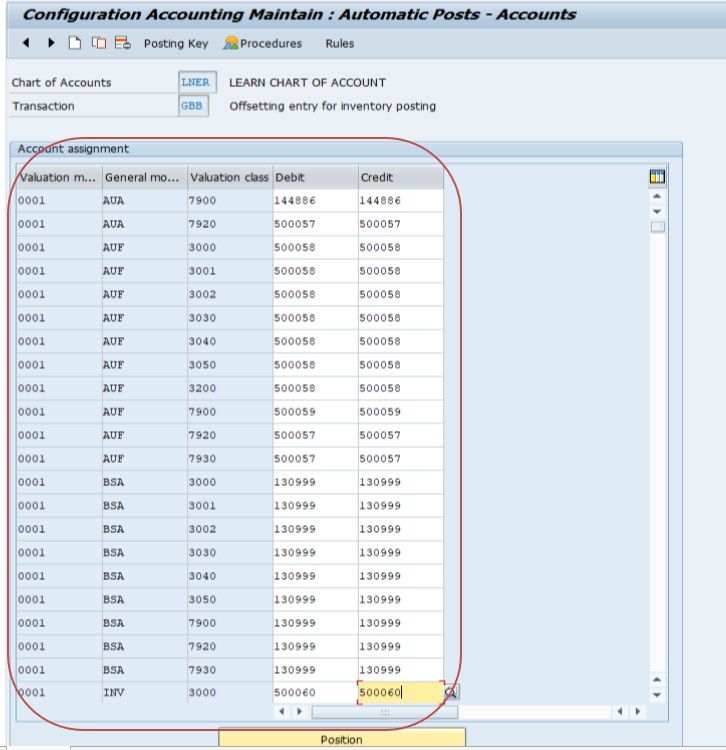Image resolution: width=726 pixels, height=750 pixels.
Task: Click valuation class 7900 in AUA row
Action: pyautogui.click(x=230, y=200)
